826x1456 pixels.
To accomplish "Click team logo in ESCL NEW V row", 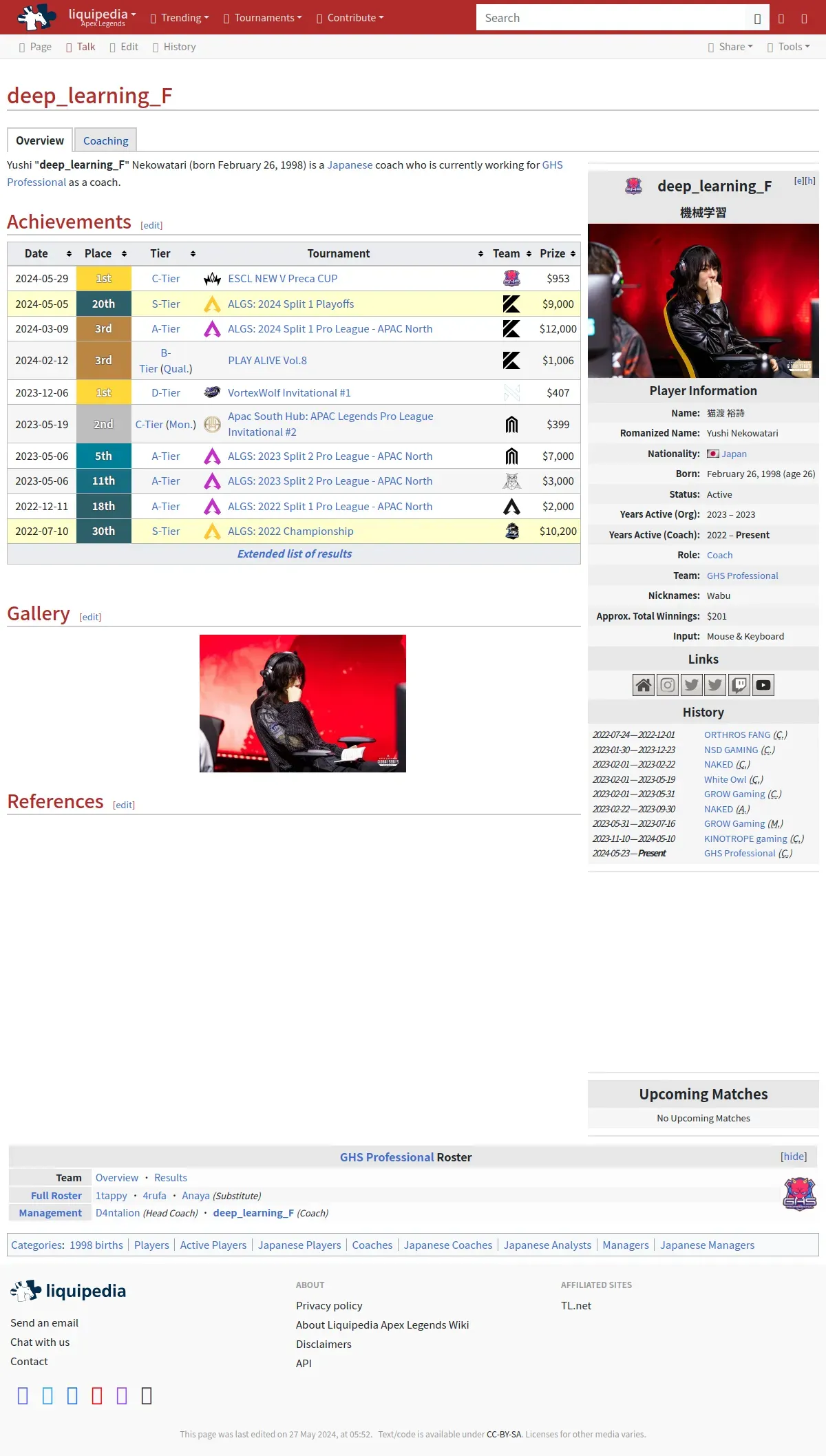I will point(511,279).
